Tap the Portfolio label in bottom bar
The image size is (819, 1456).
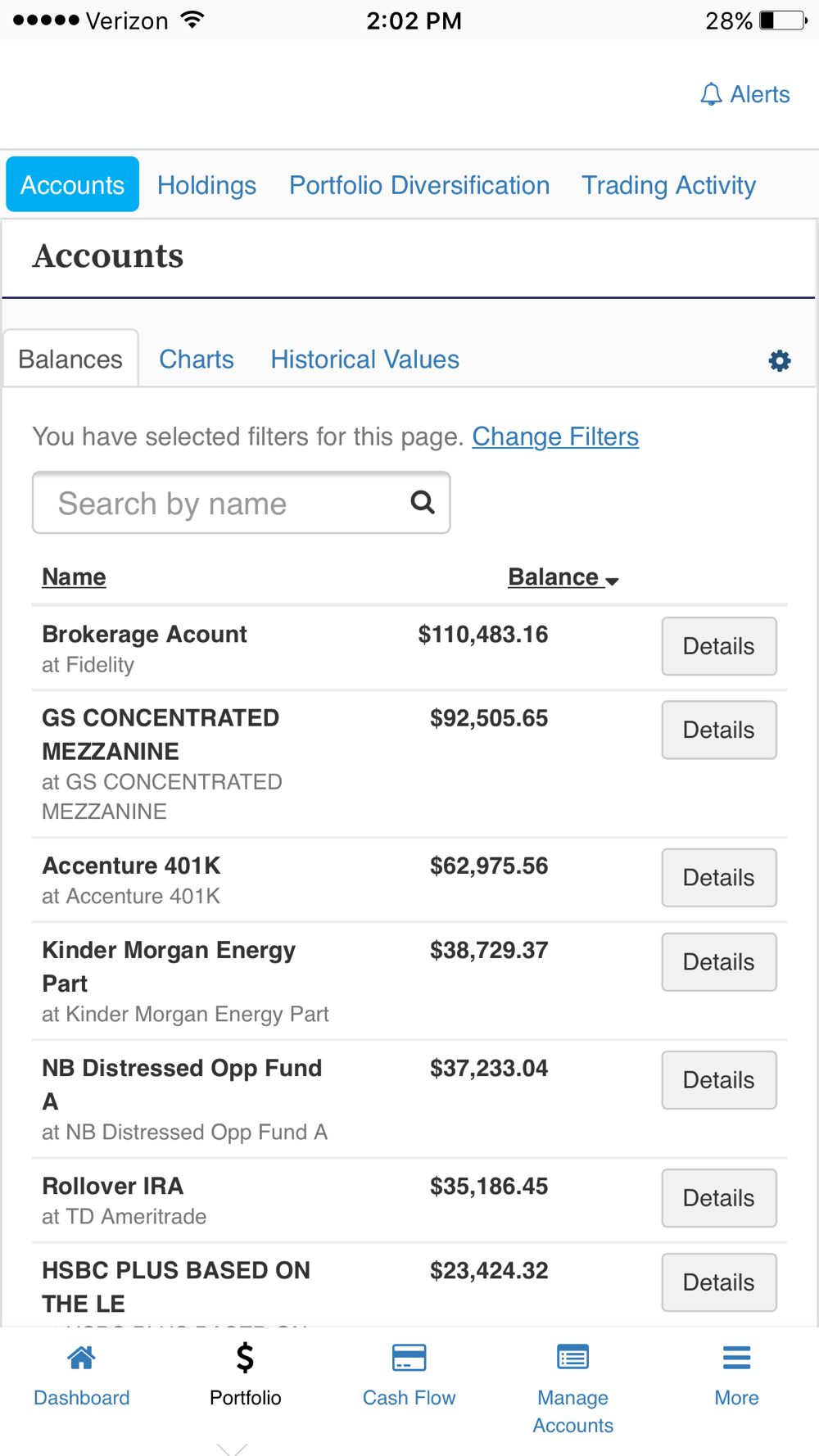245,1397
